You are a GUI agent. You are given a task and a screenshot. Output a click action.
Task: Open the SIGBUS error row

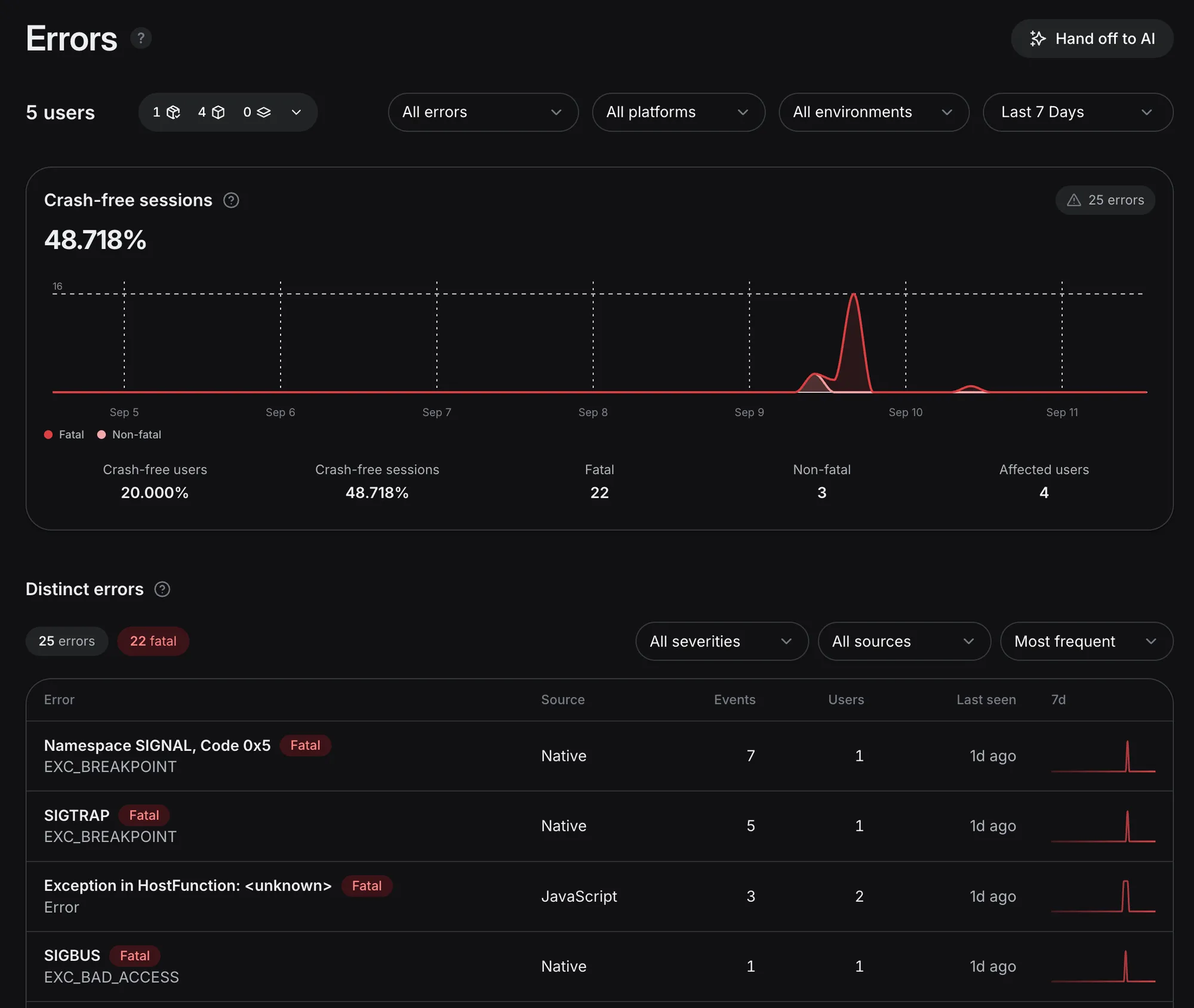pyautogui.click(x=599, y=967)
